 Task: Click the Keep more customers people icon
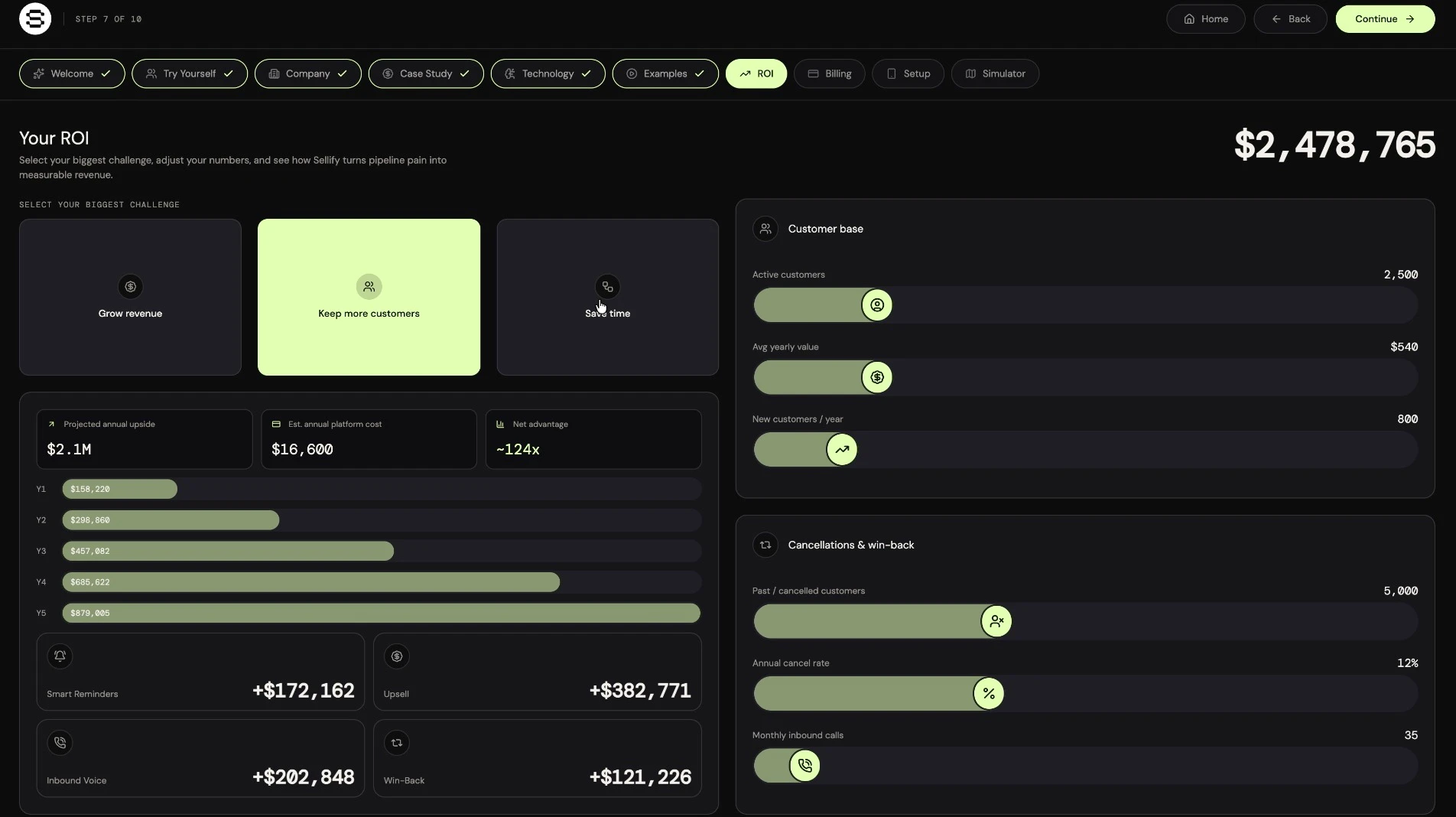pos(369,286)
